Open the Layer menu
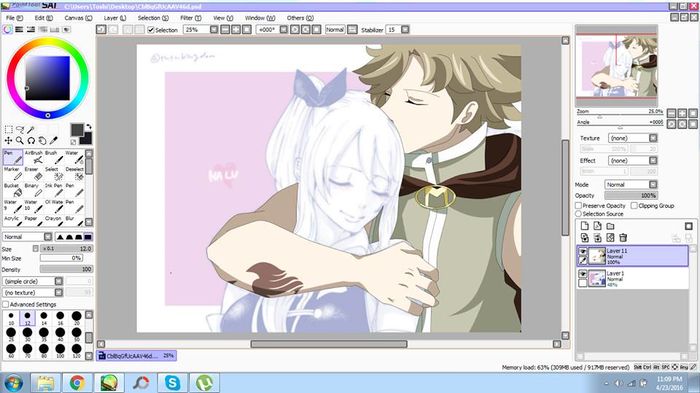700x393 pixels. point(115,18)
